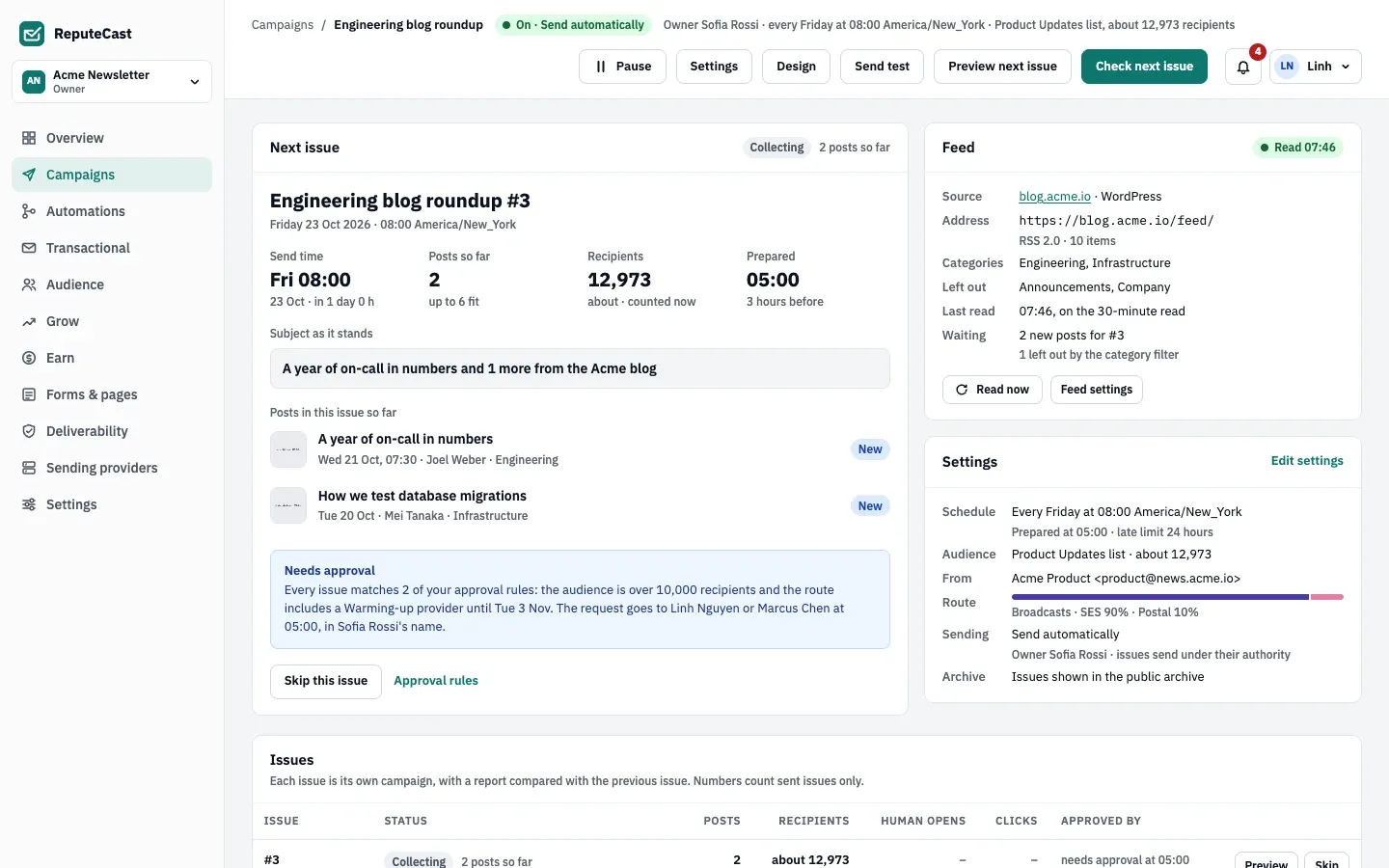Image resolution: width=1389 pixels, height=868 pixels.
Task: Go to Campaigns breadcrumb
Action: pos(282,25)
